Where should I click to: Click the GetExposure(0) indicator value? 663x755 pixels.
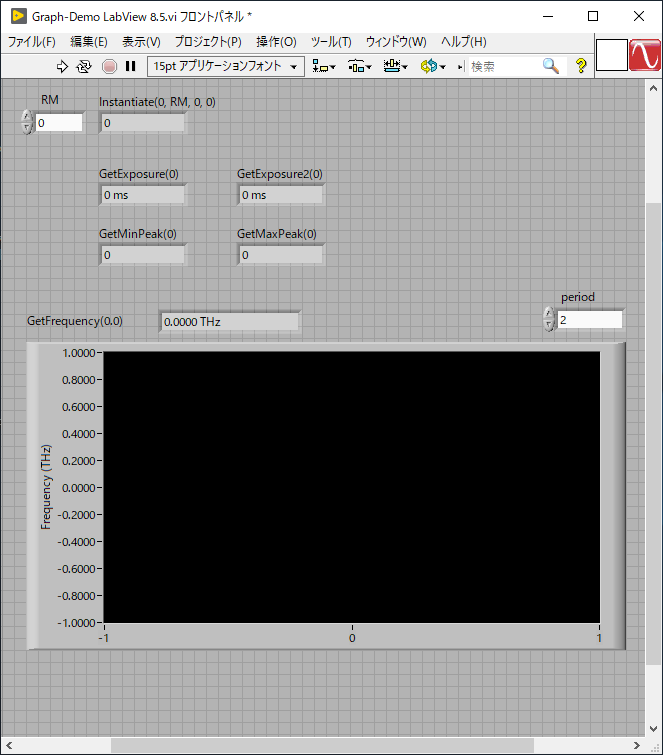143,195
